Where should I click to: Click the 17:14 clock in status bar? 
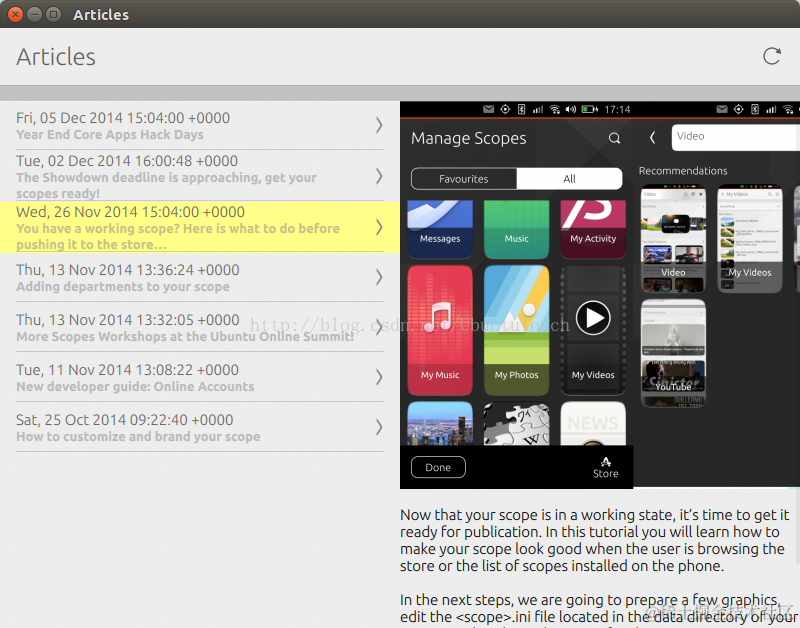pos(617,109)
